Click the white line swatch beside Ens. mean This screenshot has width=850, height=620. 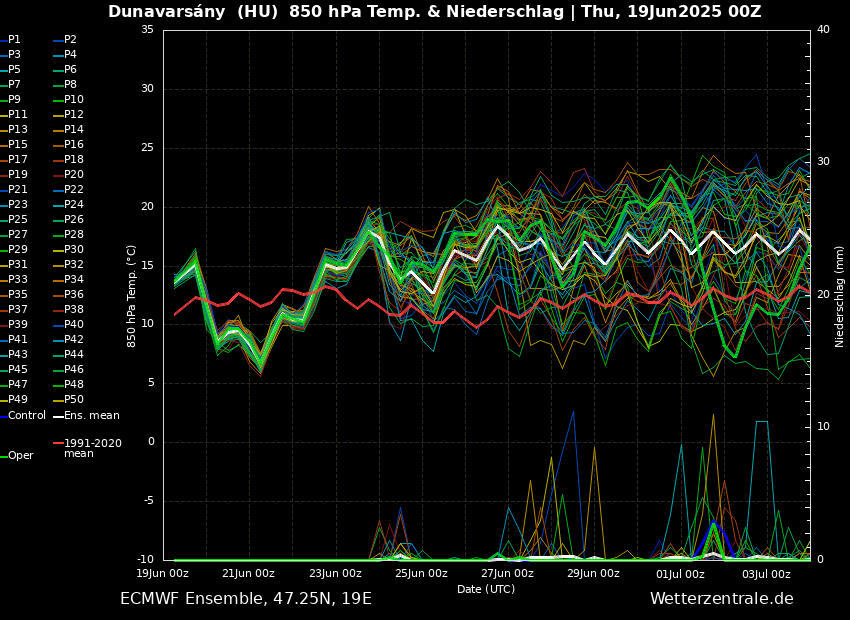(58, 416)
